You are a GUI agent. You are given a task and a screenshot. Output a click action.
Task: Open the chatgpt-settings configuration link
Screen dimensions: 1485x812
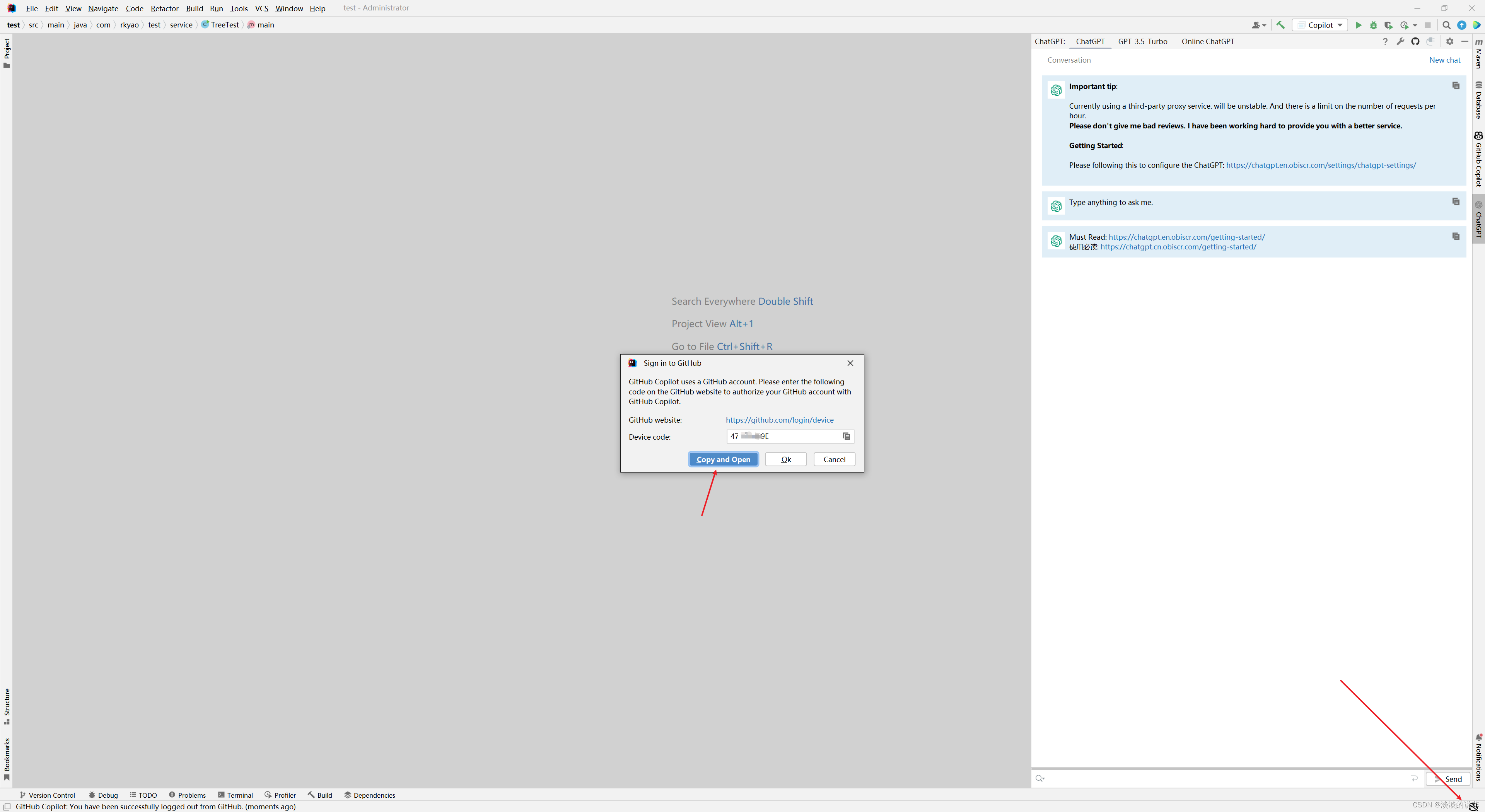pyautogui.click(x=1321, y=165)
